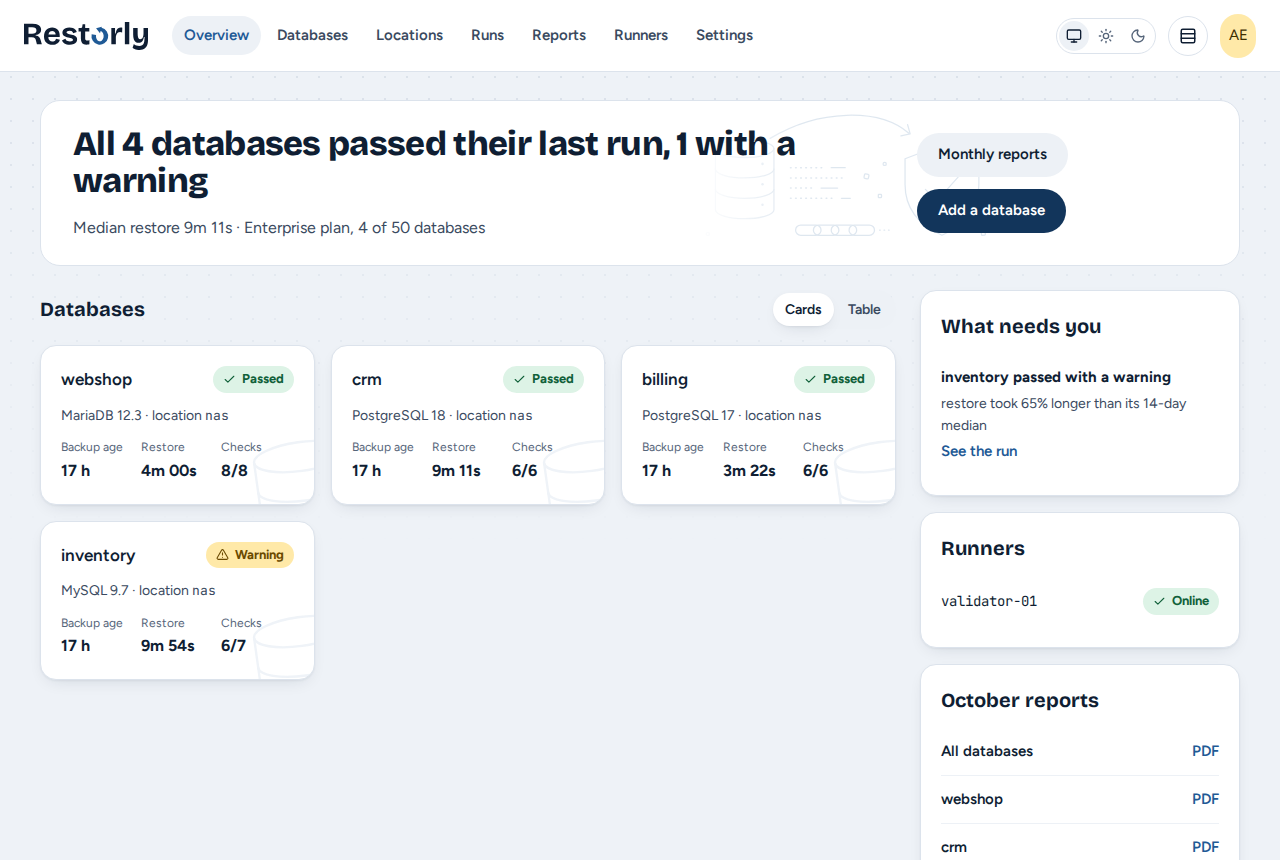Screen dimensions: 1280x860
Task: Open the AE user avatar menu
Action: pyautogui.click(x=1238, y=36)
